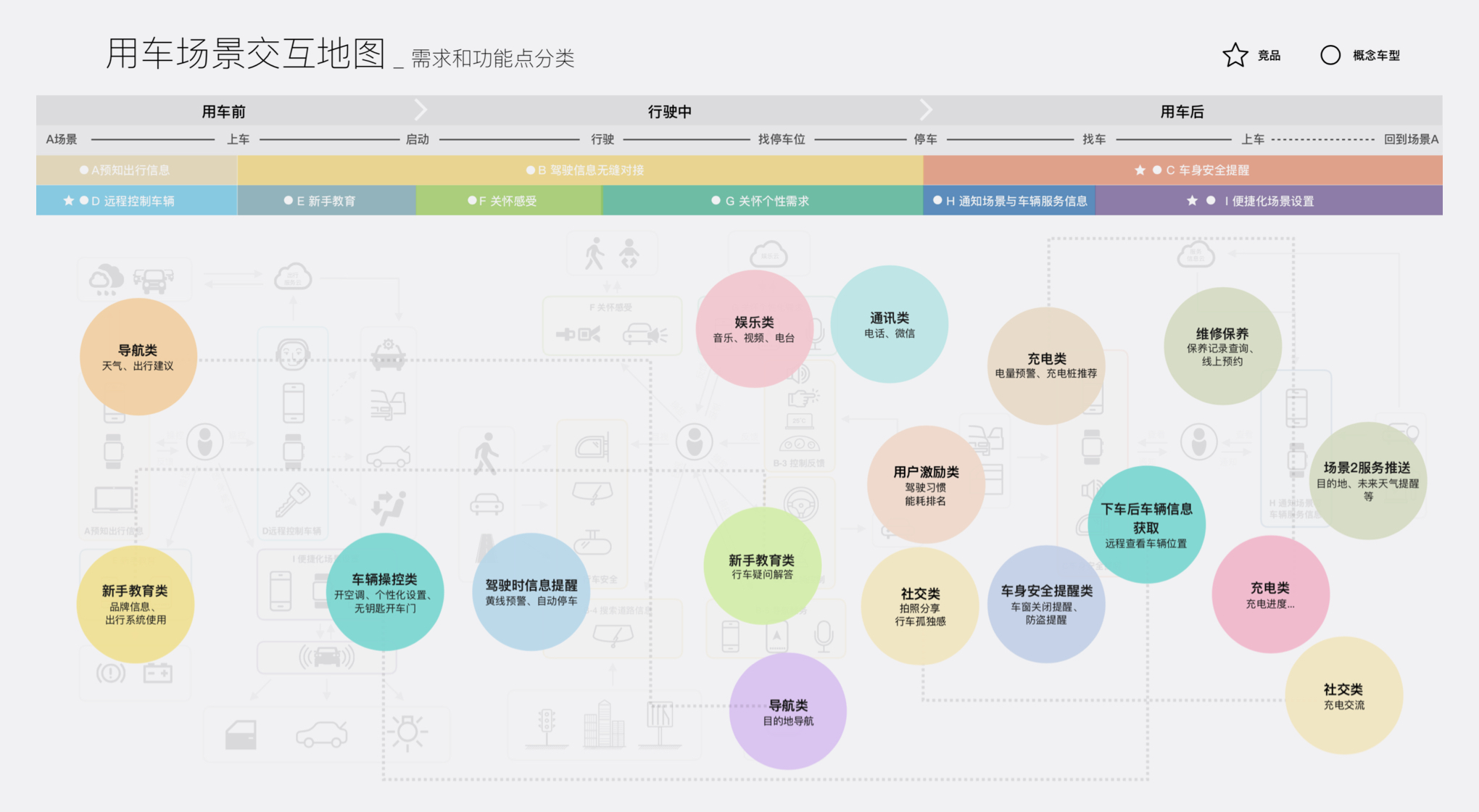Screen dimensions: 1479x812
Task: Select the C 车身安全提醒 category bar
Action: [x=1182, y=170]
